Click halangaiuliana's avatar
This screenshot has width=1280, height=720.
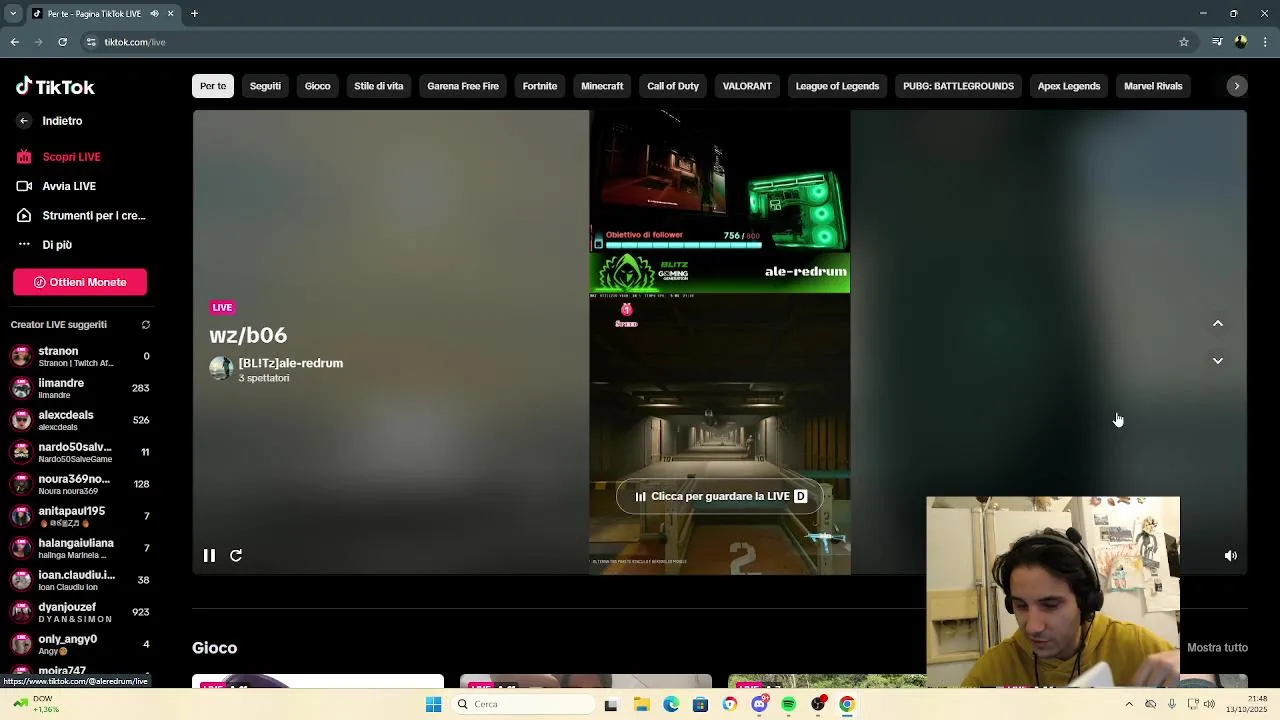21,548
